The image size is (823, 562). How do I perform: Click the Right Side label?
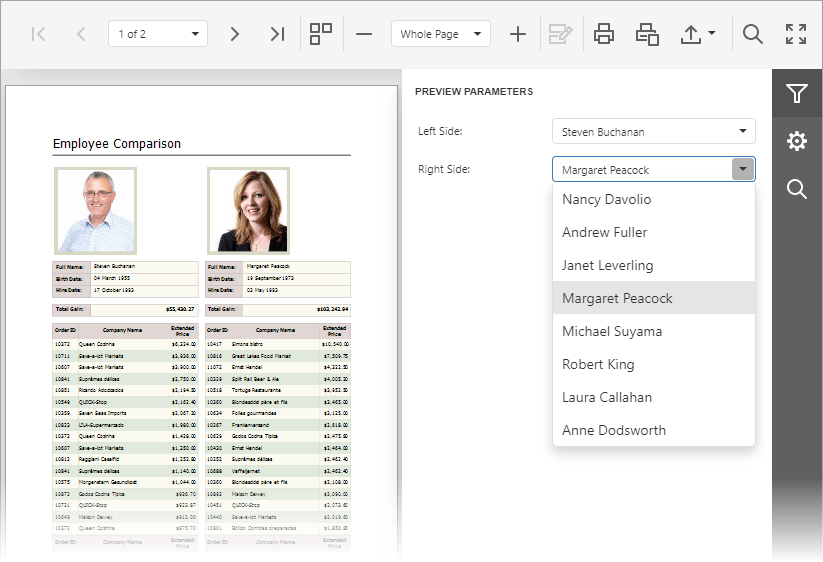pos(444,169)
